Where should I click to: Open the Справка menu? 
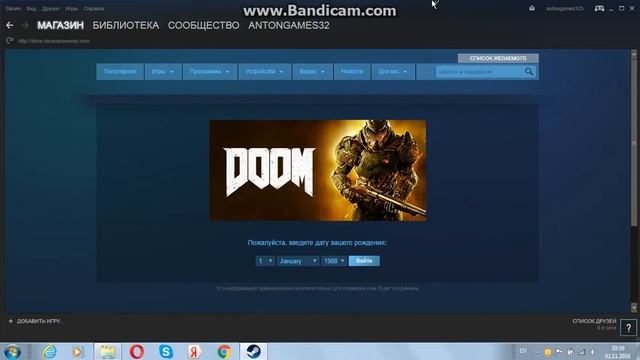pos(94,9)
